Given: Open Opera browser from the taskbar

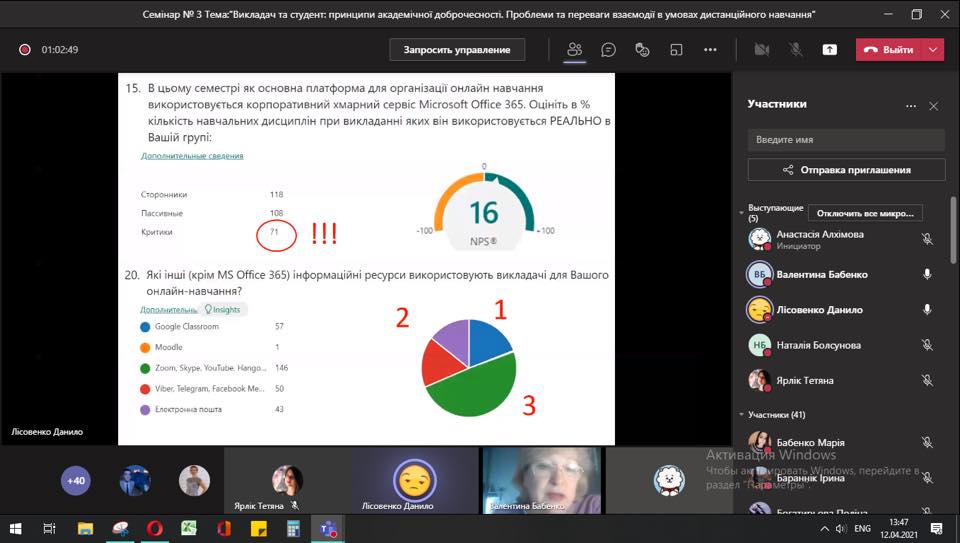Looking at the screenshot, I should tap(154, 528).
